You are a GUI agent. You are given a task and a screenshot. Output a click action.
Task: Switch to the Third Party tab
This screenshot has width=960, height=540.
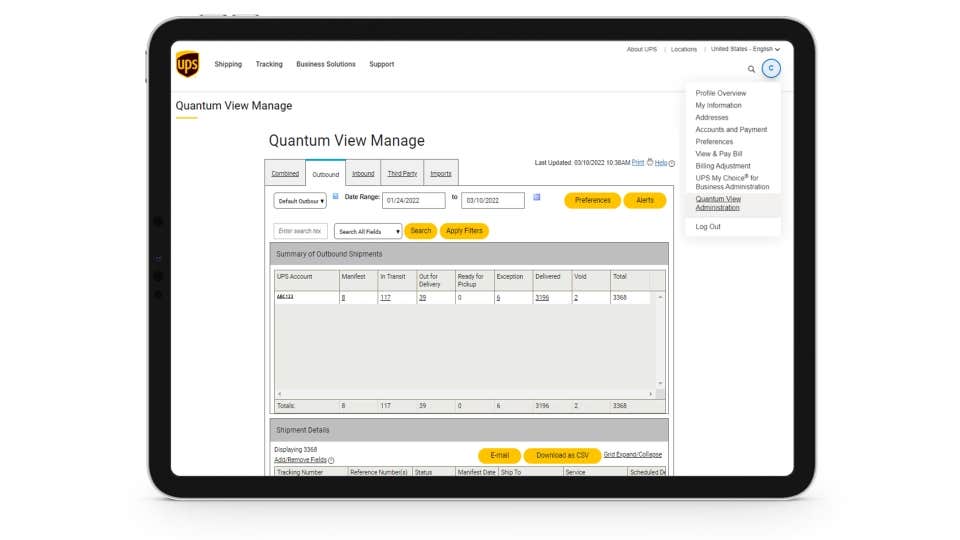pyautogui.click(x=402, y=174)
